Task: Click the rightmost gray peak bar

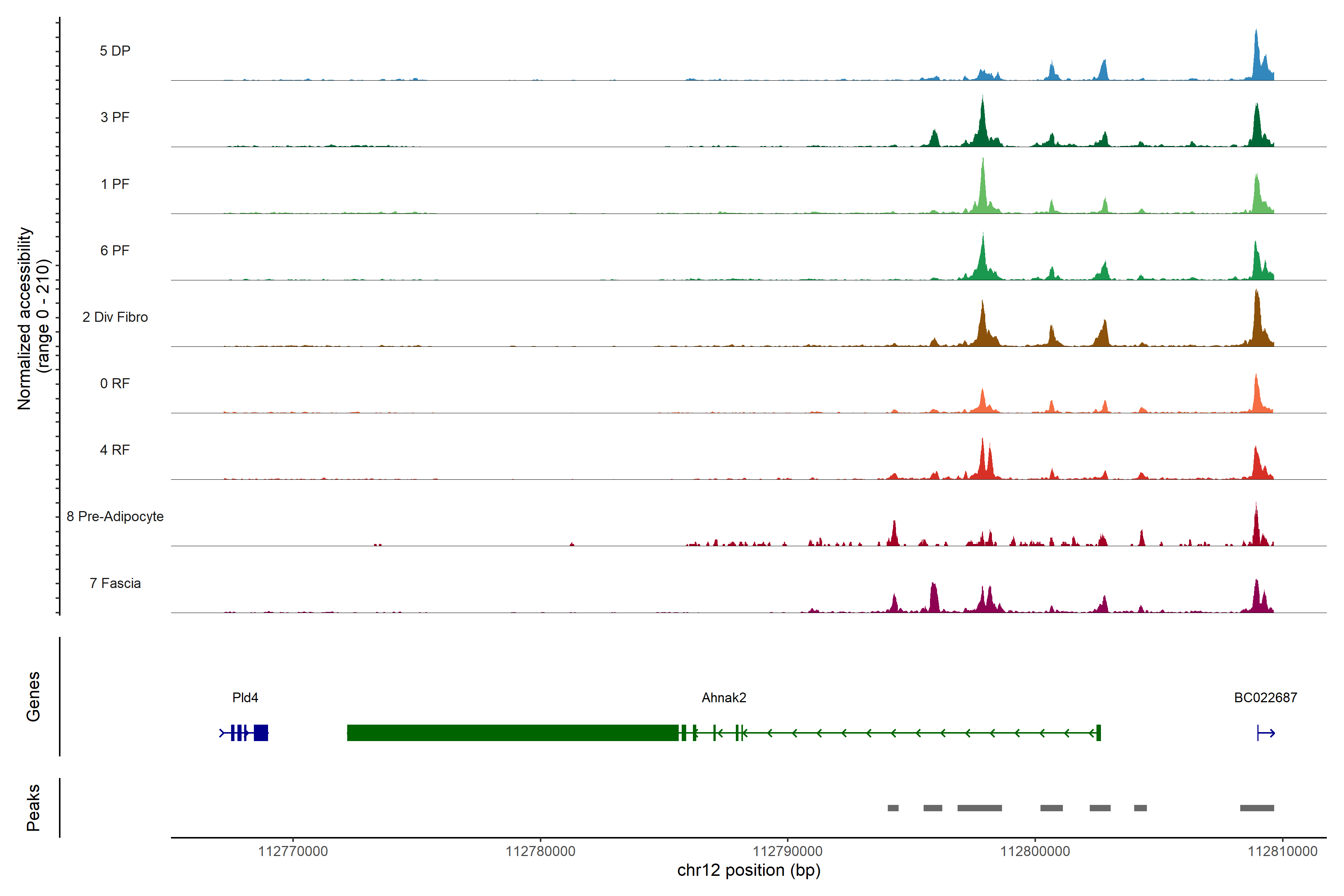Action: (1257, 808)
